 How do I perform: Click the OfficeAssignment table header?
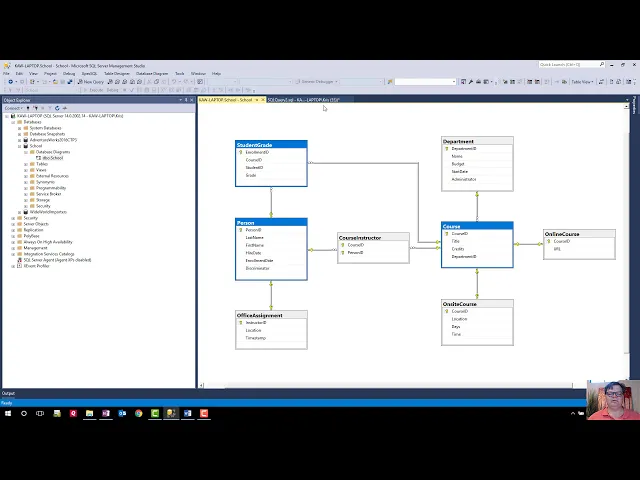click(x=271, y=315)
